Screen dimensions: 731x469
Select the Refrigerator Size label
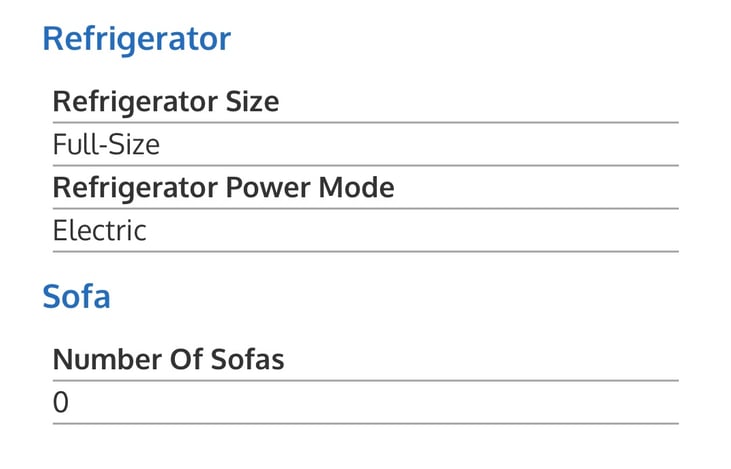[166, 102]
